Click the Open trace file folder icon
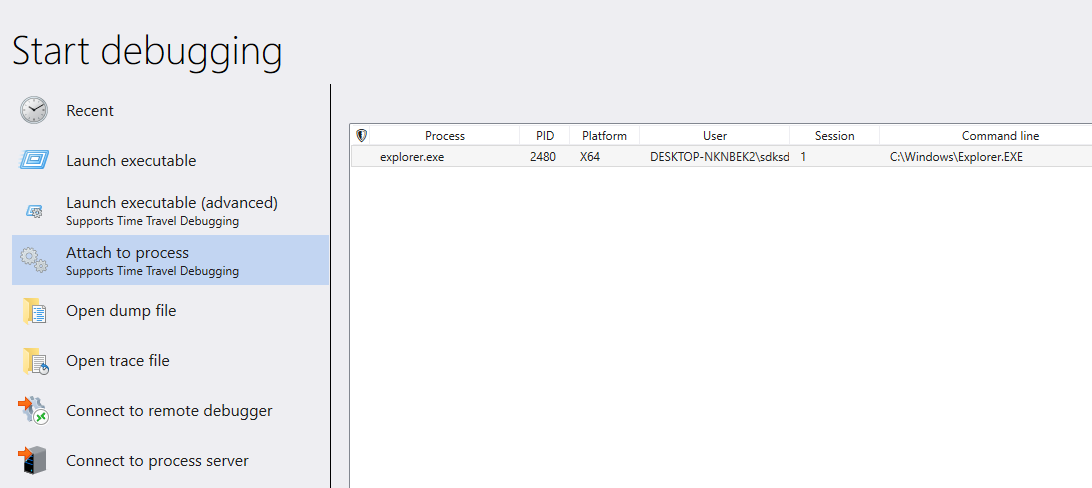The width and height of the screenshot is (1092, 488). [x=36, y=361]
